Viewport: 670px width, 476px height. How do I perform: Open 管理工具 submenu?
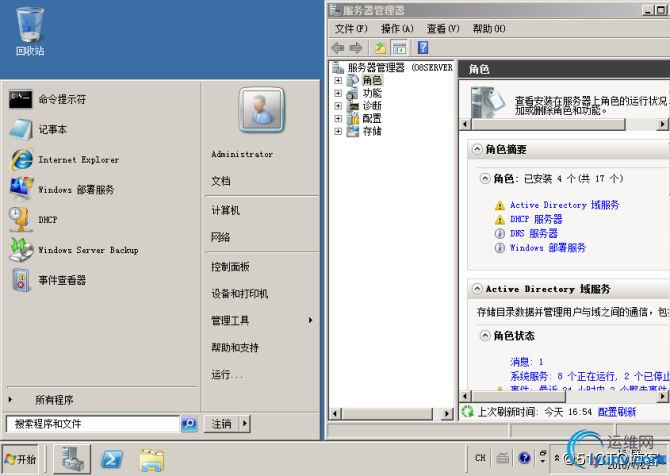click(x=262, y=320)
